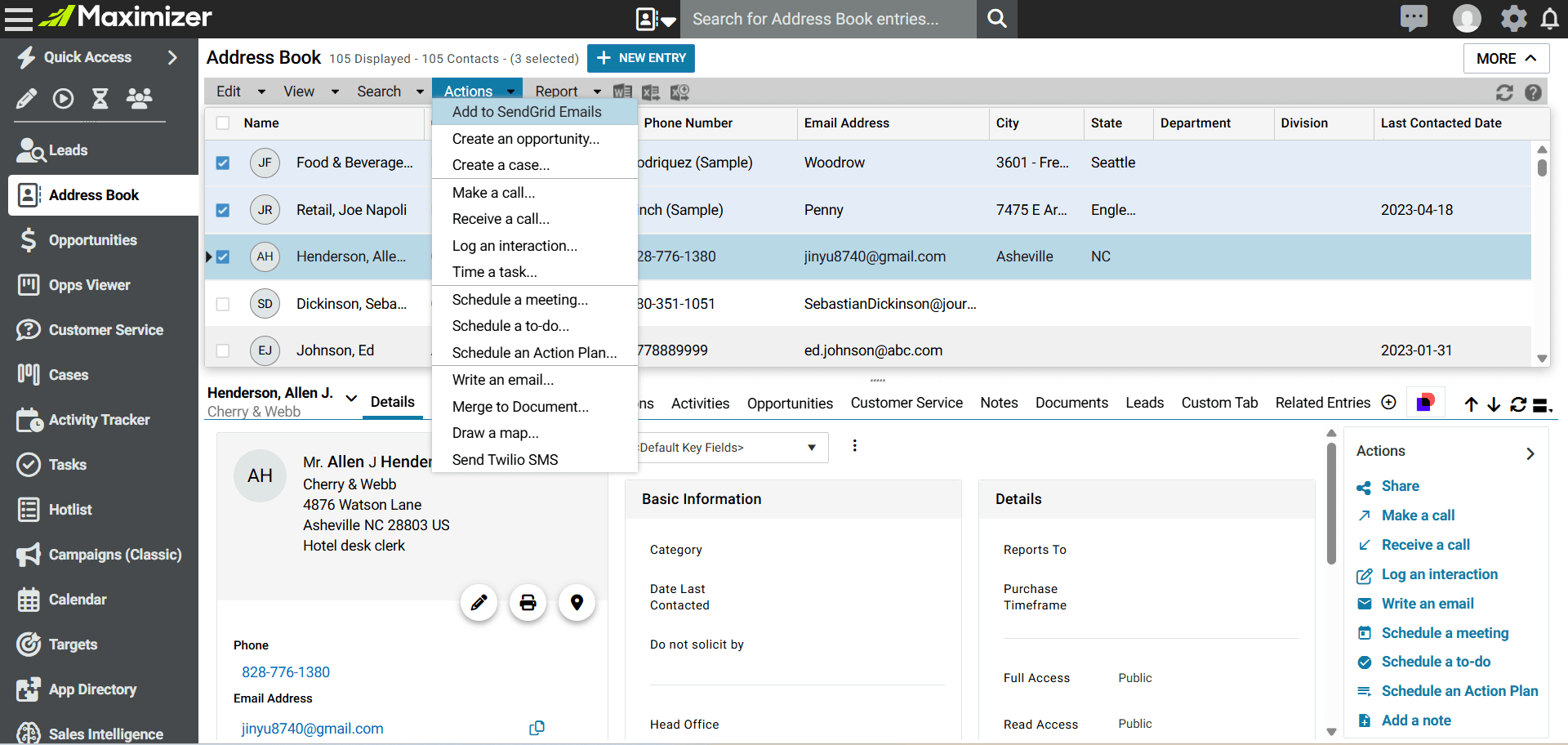The width and height of the screenshot is (1568, 745).
Task: Uncheck the Food & Beverage row checkbox
Action: click(223, 163)
